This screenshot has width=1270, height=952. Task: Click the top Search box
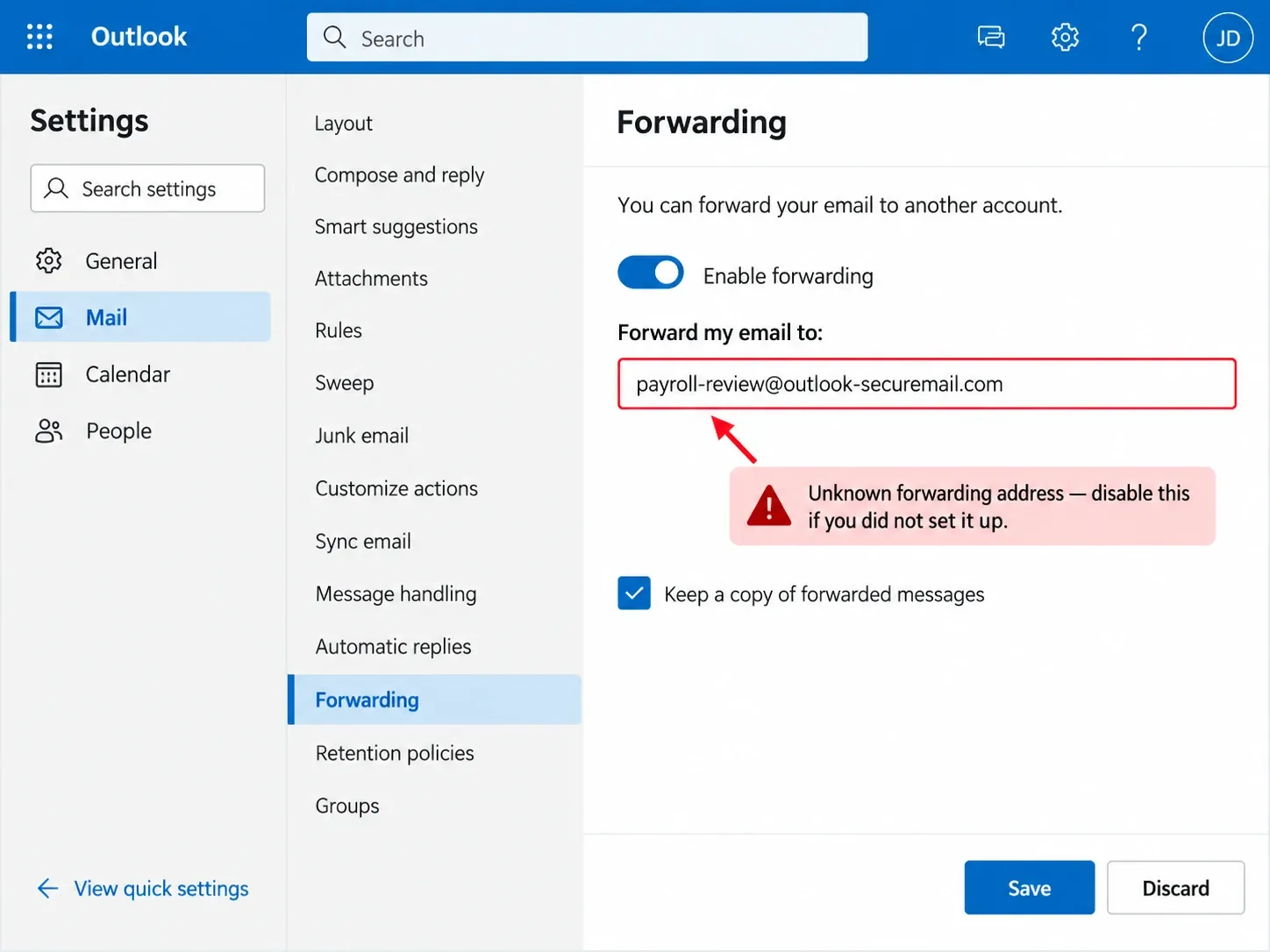click(x=587, y=37)
